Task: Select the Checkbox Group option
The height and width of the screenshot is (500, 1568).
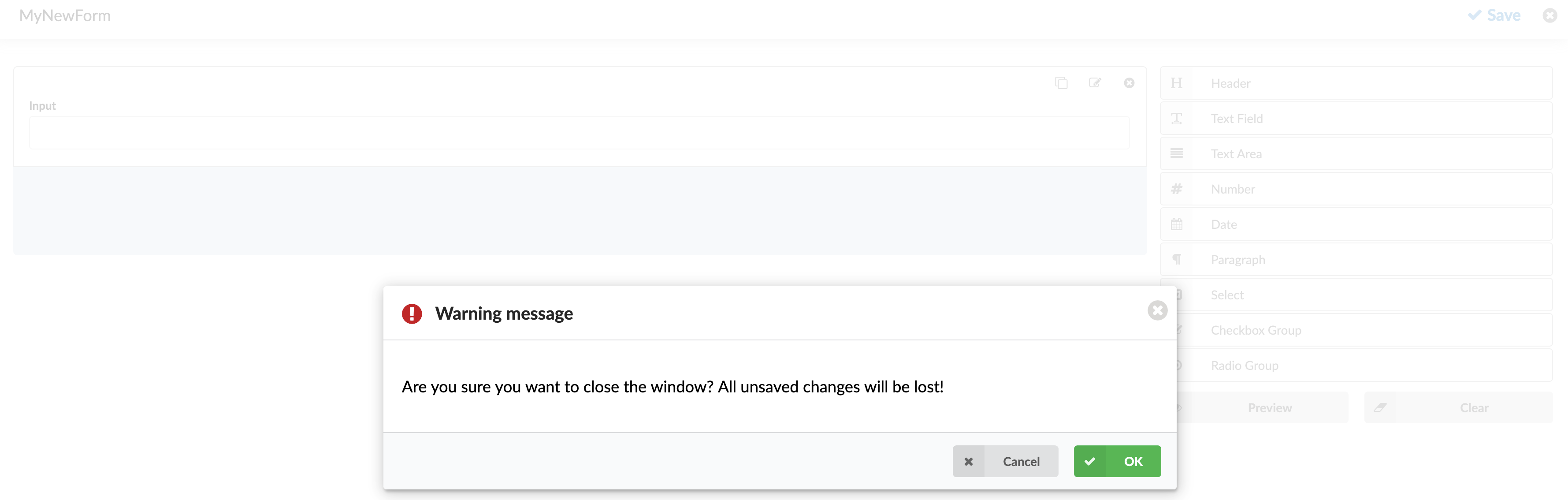Action: [1256, 330]
